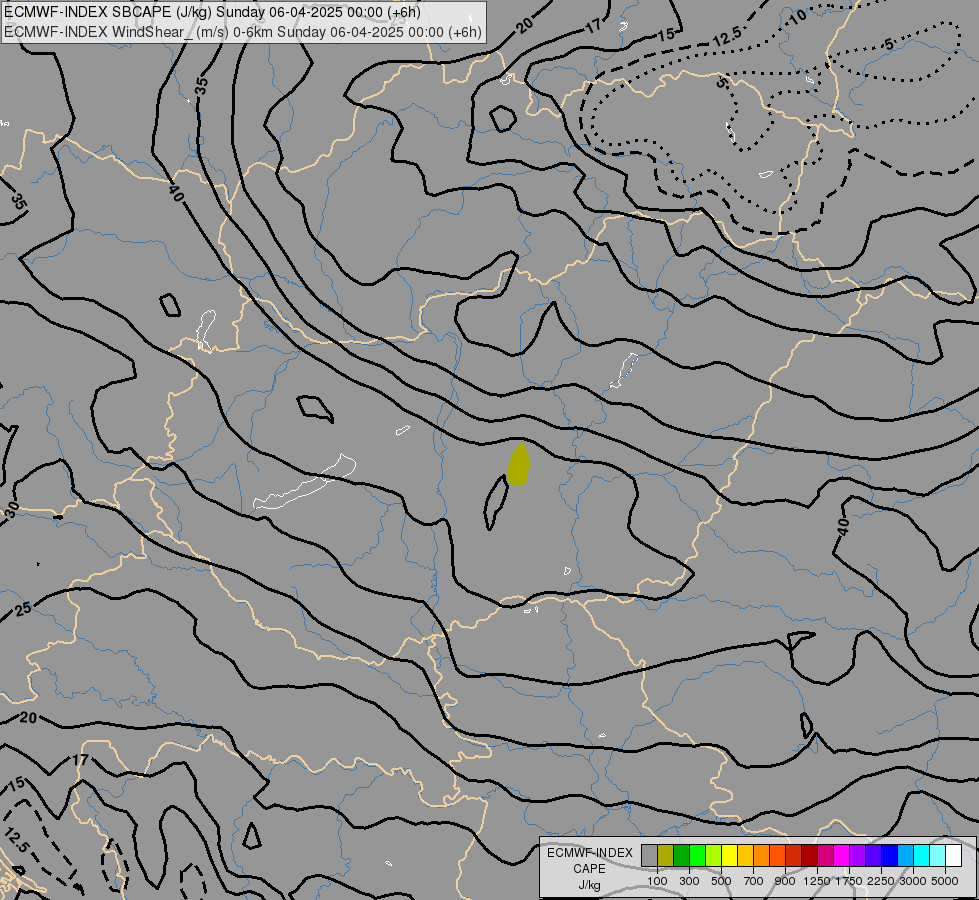Image resolution: width=979 pixels, height=900 pixels.
Task: Click the contour label 30
Action: (x=12, y=510)
